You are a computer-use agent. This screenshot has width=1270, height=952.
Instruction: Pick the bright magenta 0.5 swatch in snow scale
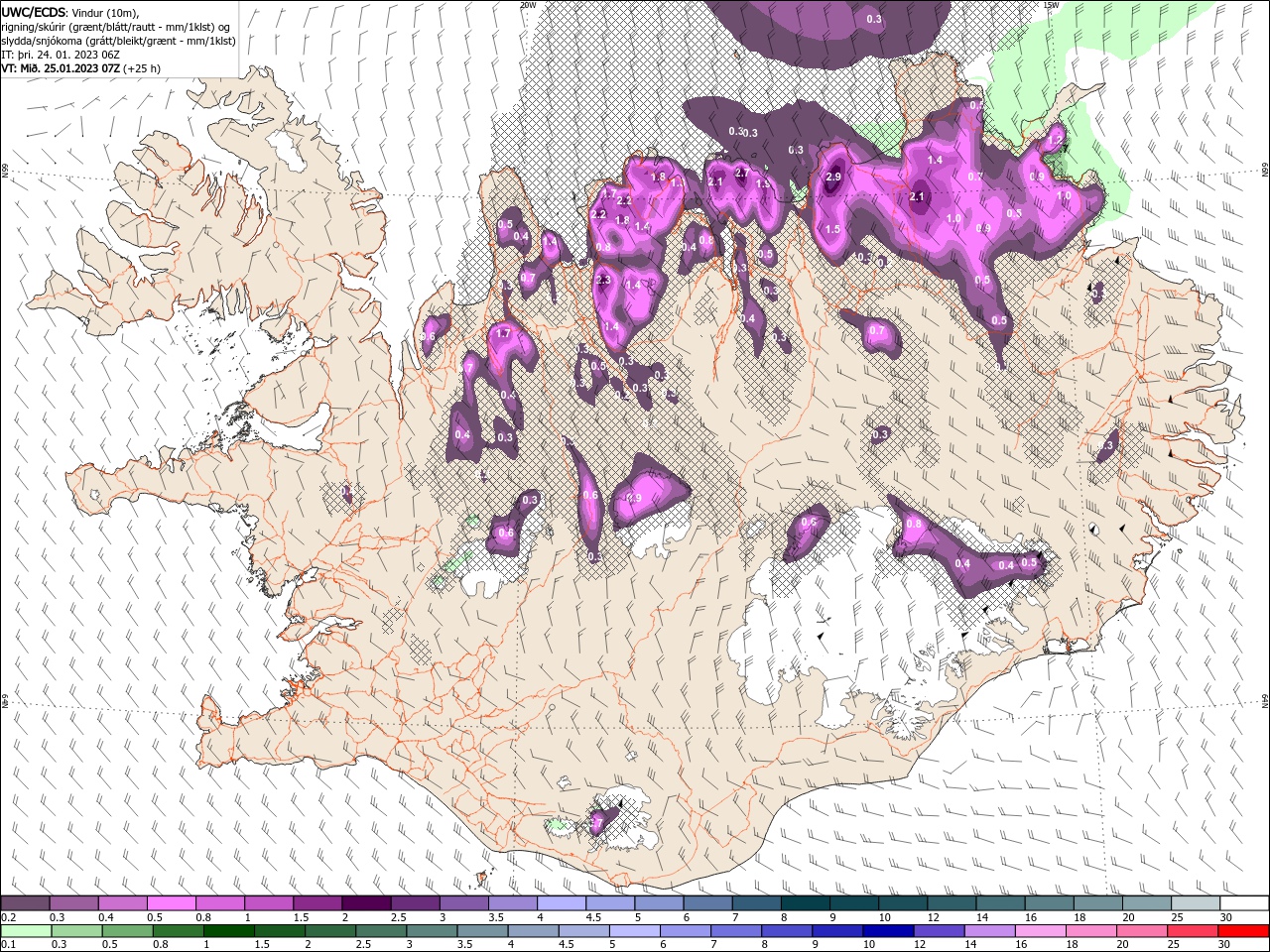171,902
